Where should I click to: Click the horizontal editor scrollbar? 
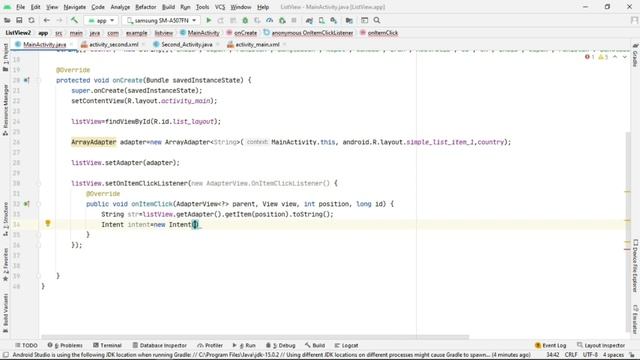point(255,337)
